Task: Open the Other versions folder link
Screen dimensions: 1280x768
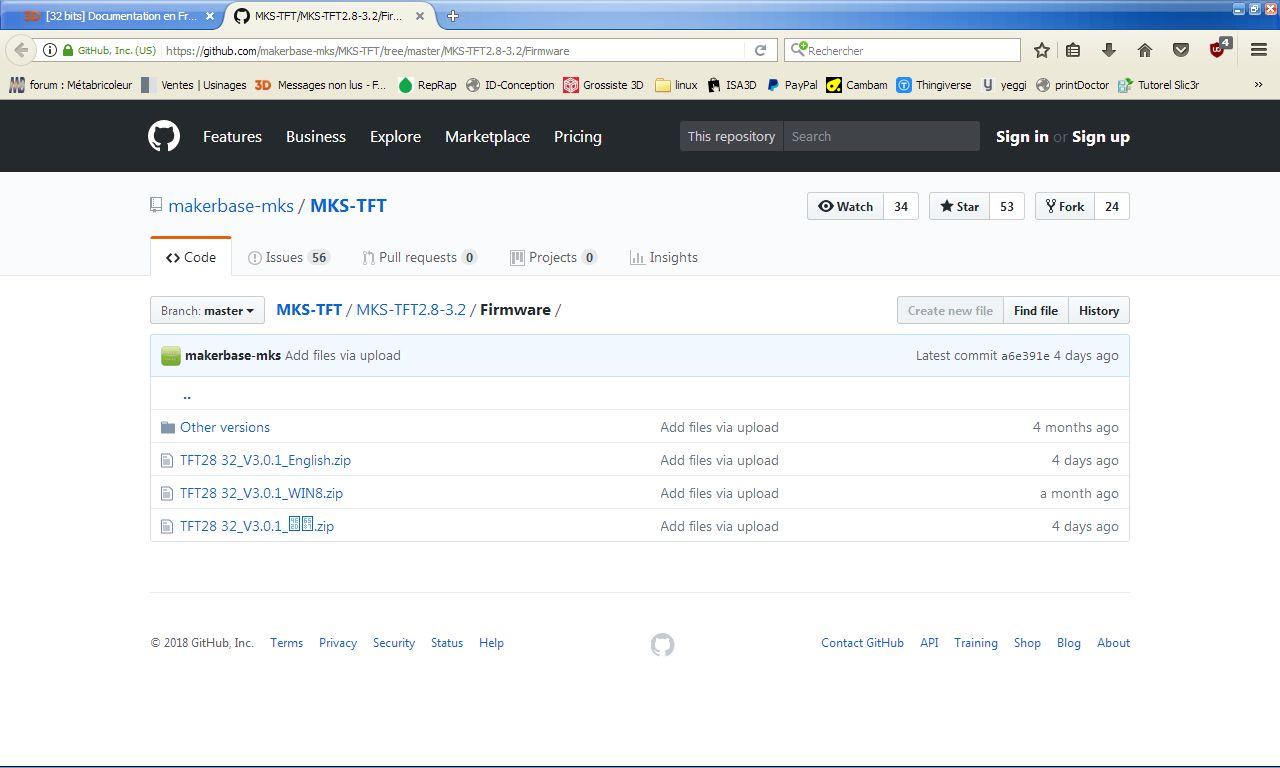Action: pyautogui.click(x=225, y=427)
